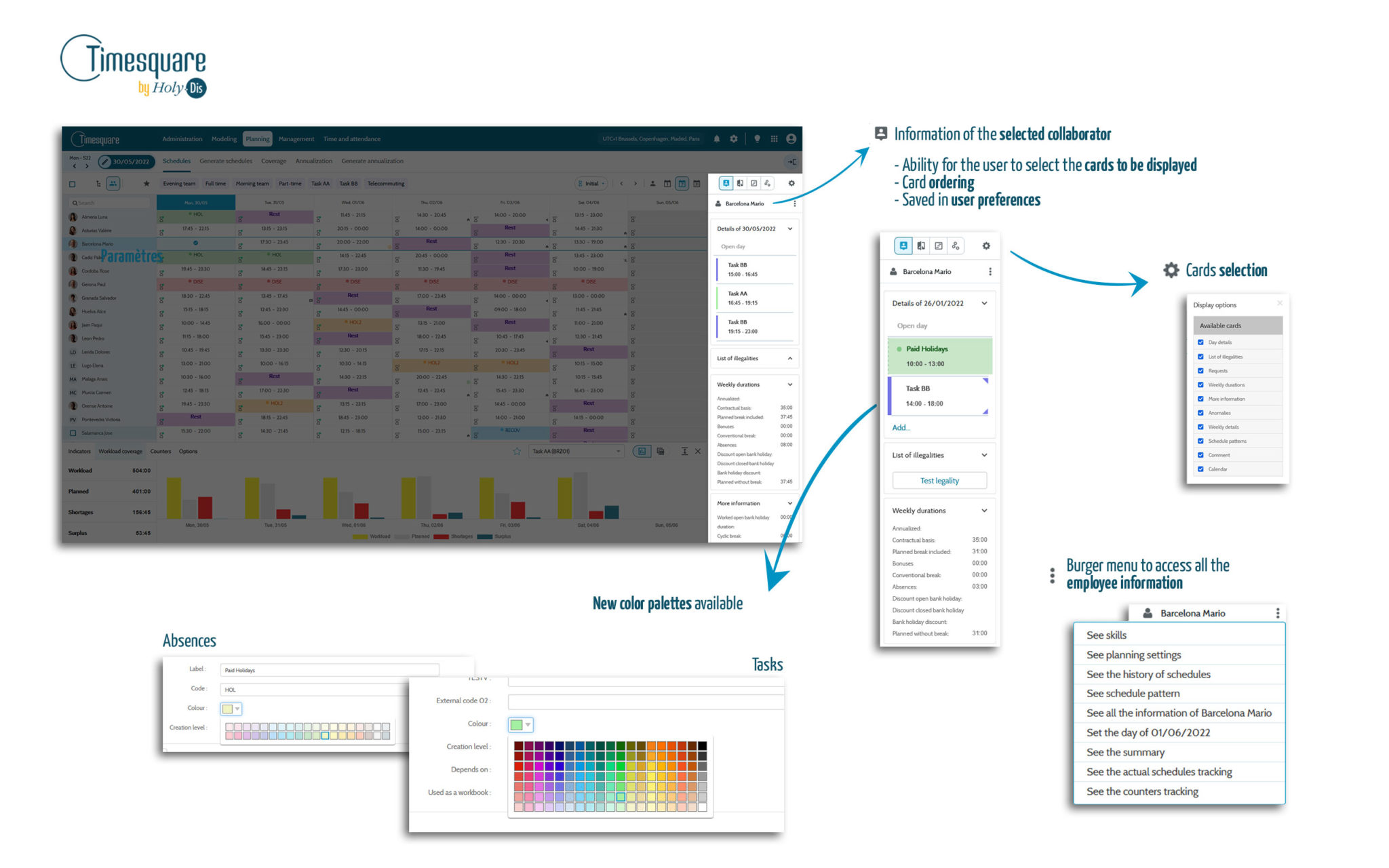The width and height of the screenshot is (1389, 868).
Task: Click the star icon in the workload coverage bar
Action: [x=517, y=451]
